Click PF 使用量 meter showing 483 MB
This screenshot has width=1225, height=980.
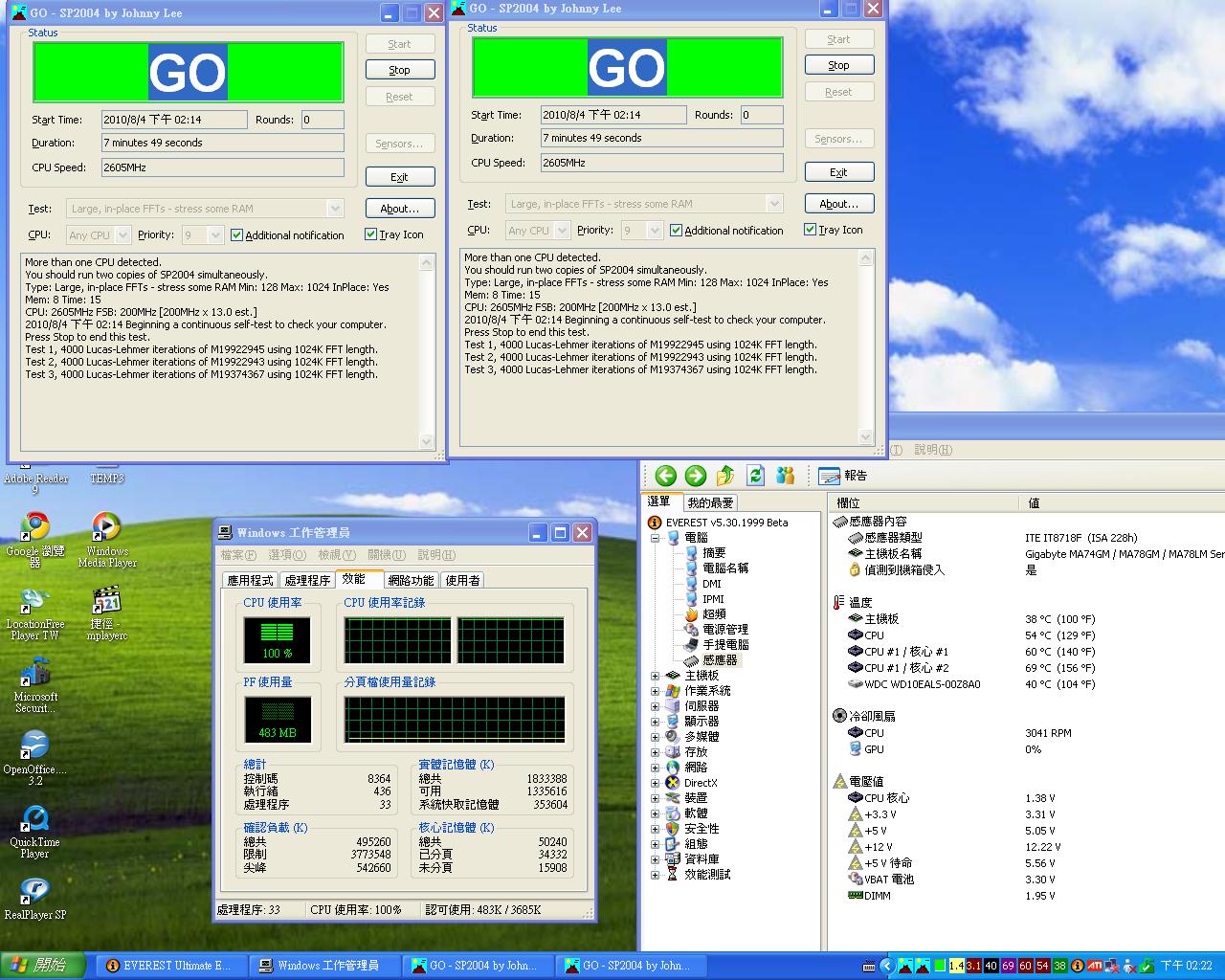point(277,721)
